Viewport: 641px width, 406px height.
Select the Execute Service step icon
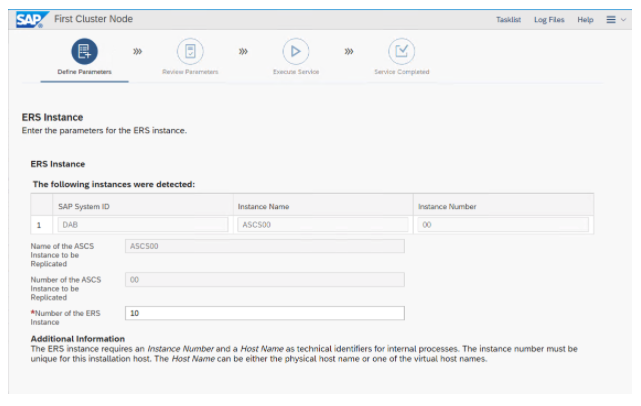click(296, 52)
